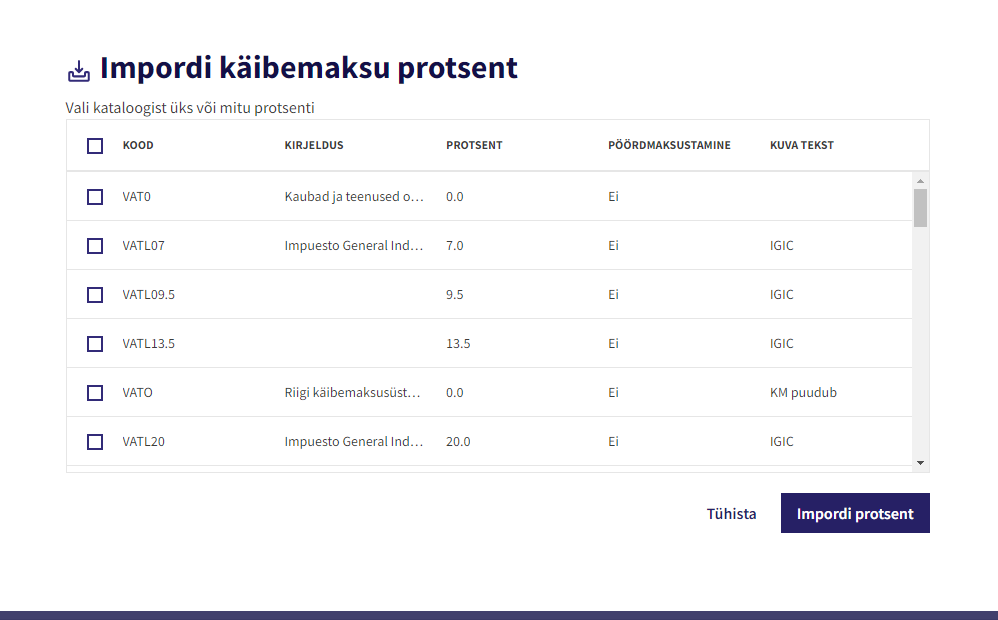Check the VAT0 row checkbox
This screenshot has height=620, width=998.
[95, 197]
